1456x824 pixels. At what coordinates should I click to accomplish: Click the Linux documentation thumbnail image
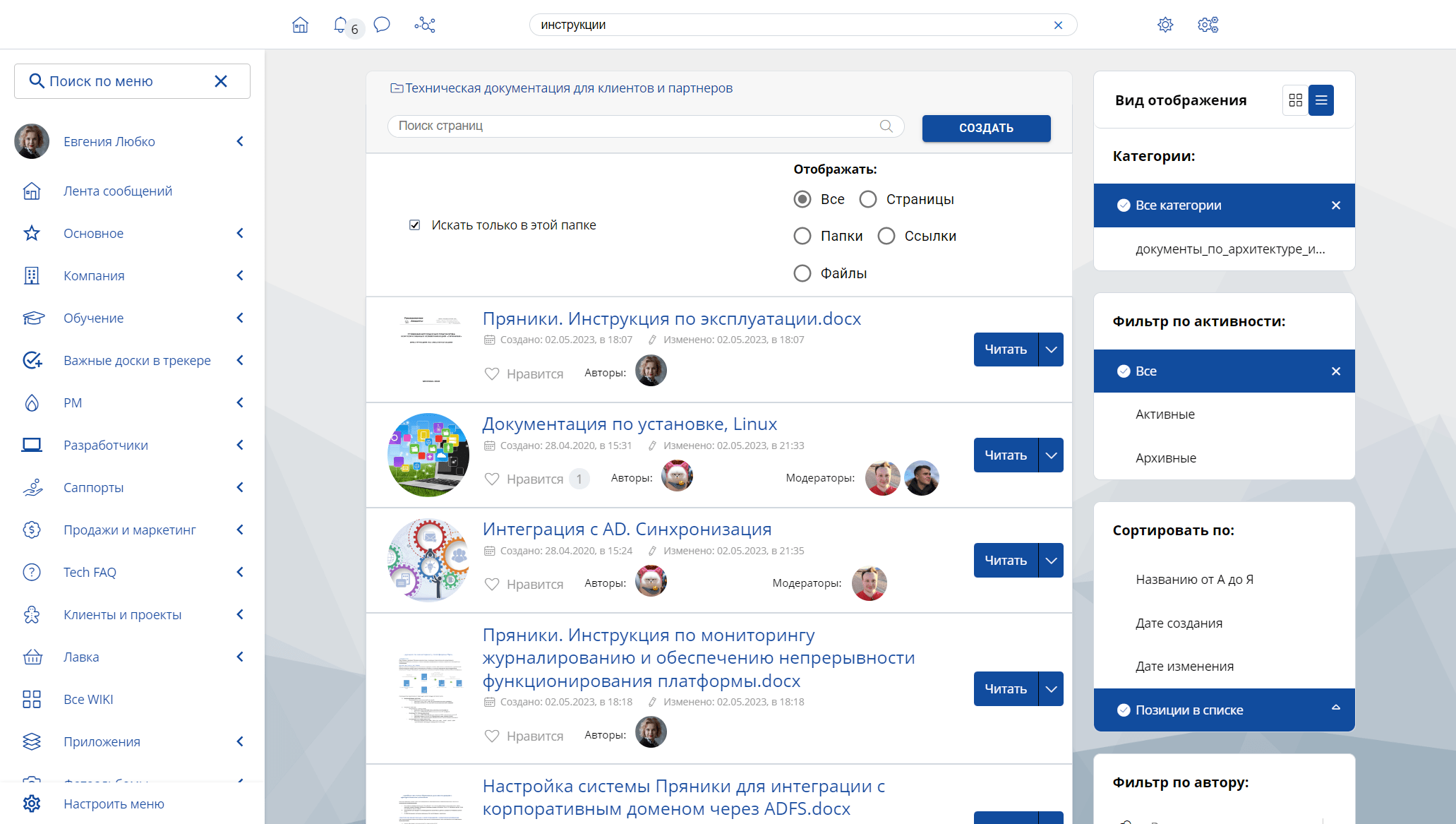[x=428, y=455]
